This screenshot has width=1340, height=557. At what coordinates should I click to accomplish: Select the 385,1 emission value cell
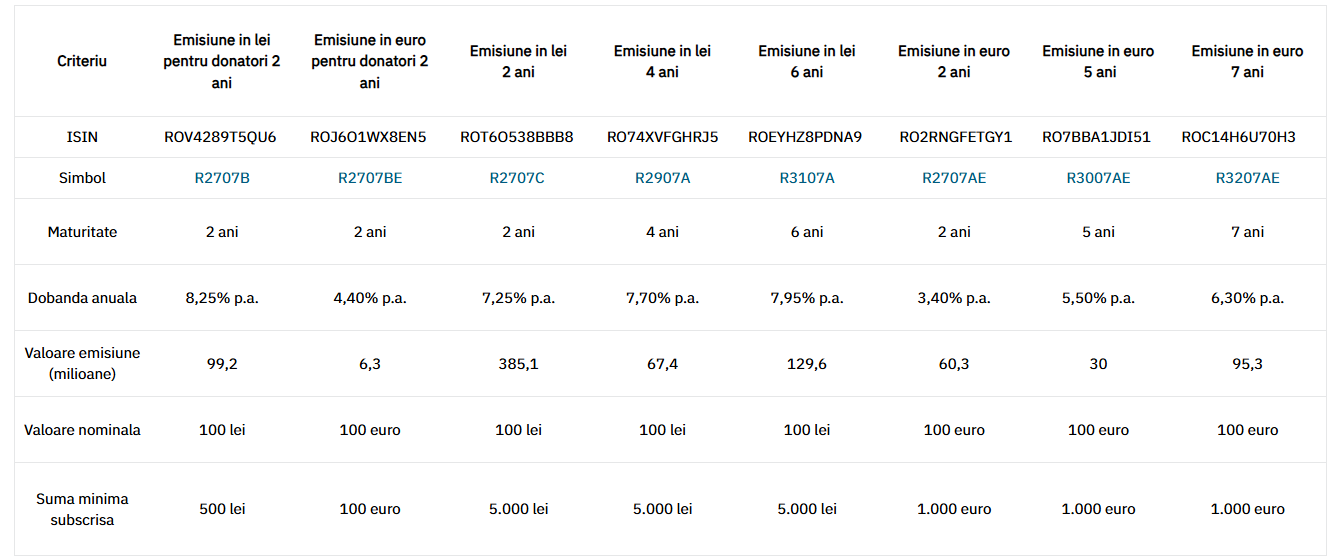click(518, 364)
